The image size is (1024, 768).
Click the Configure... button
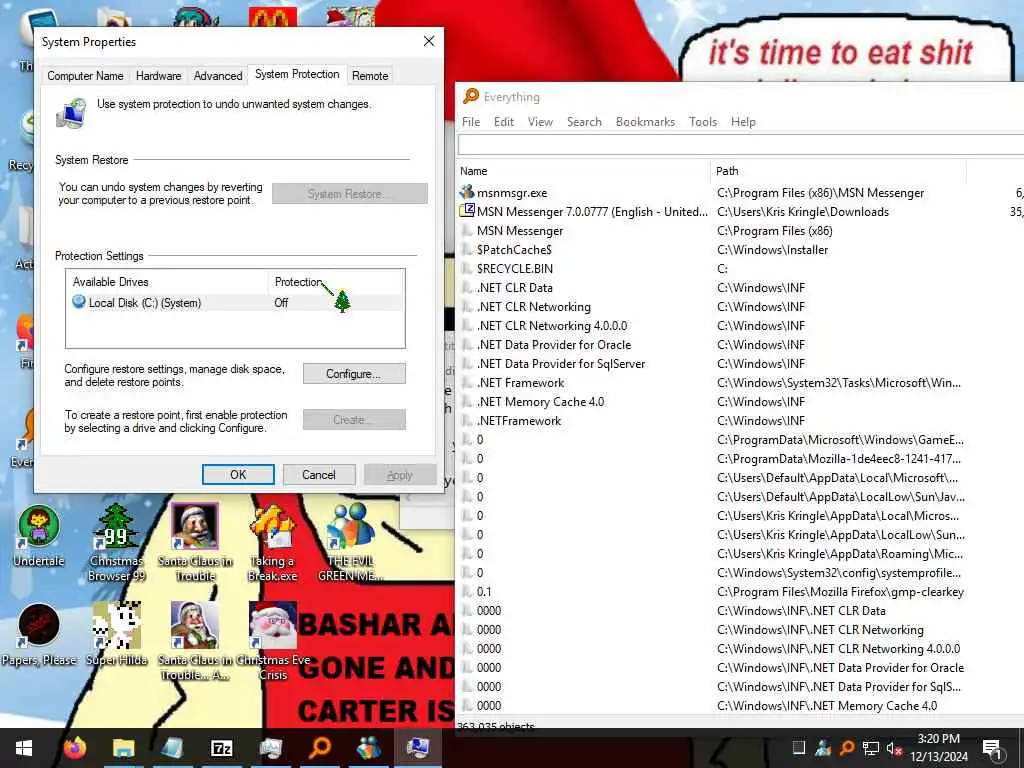click(x=354, y=374)
